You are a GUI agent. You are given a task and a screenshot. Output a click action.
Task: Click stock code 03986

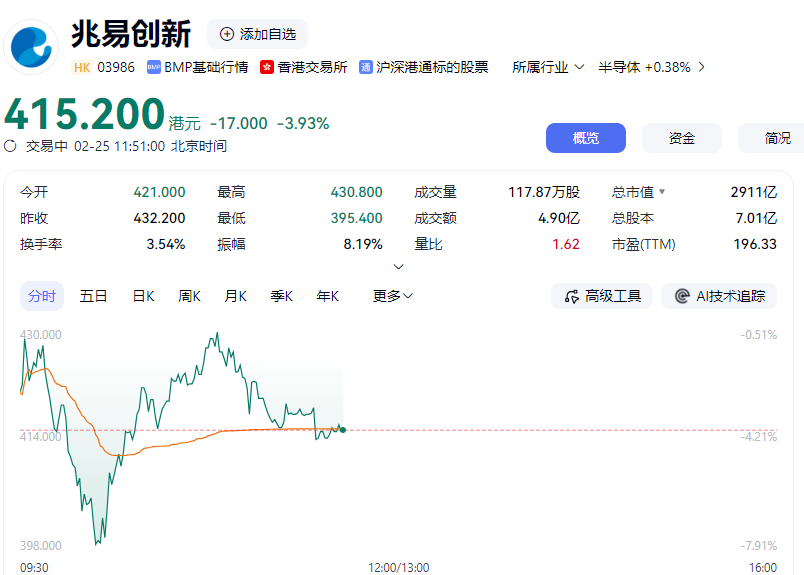(x=116, y=67)
